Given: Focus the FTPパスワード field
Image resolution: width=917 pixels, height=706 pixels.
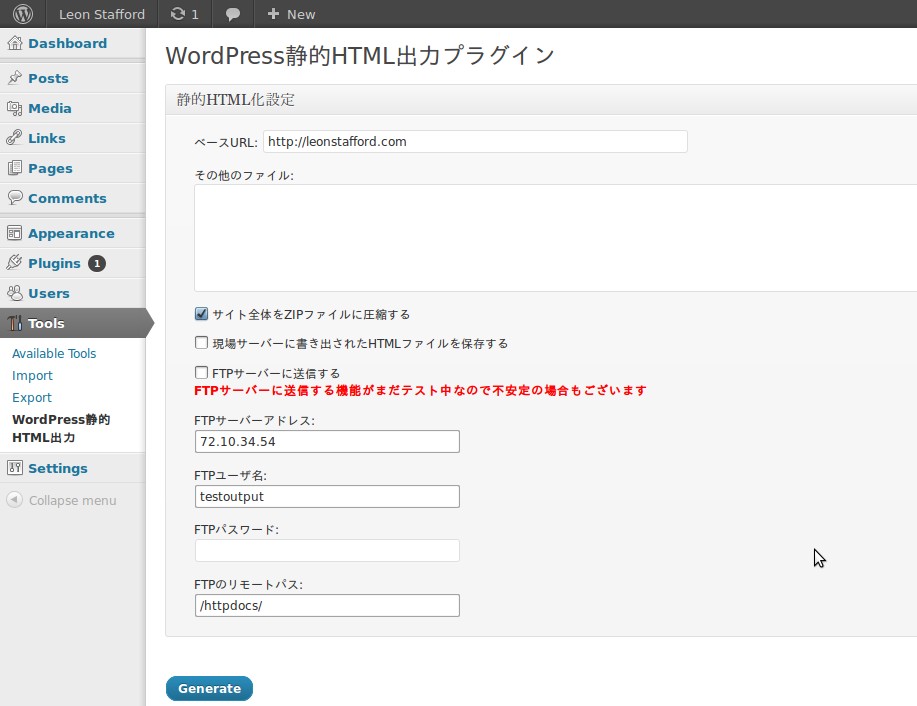Looking at the screenshot, I should [x=327, y=550].
